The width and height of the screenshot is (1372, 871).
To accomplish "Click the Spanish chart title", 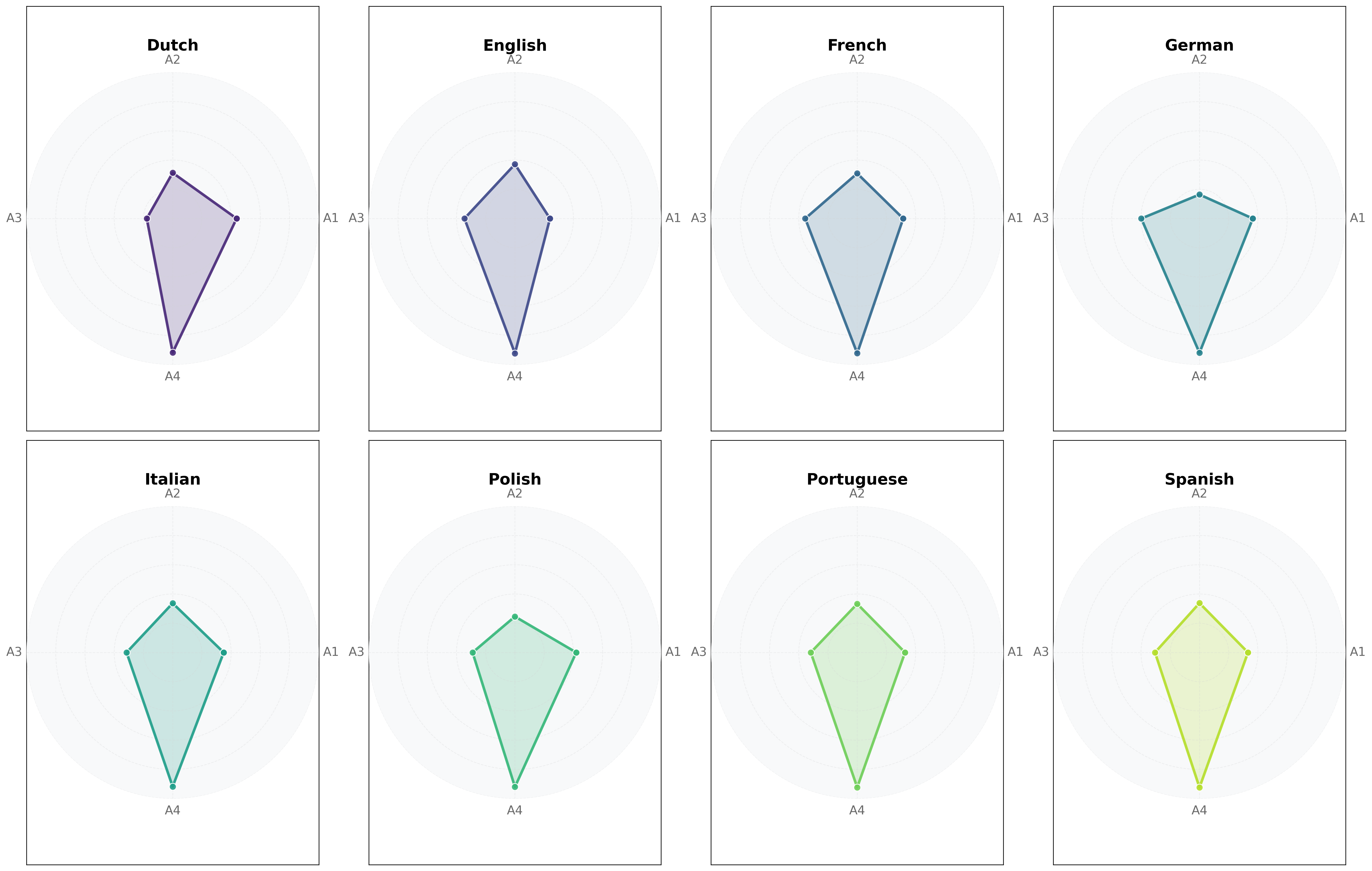I will tap(1199, 479).
